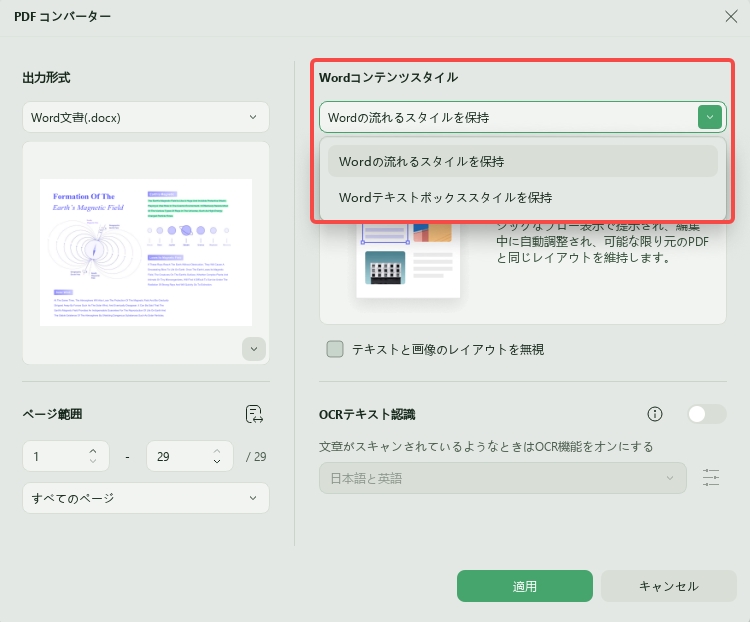Image resolution: width=750 pixels, height=622 pixels.
Task: Choose Wordテキストボックススタイルを保持 option
Action: 522,197
